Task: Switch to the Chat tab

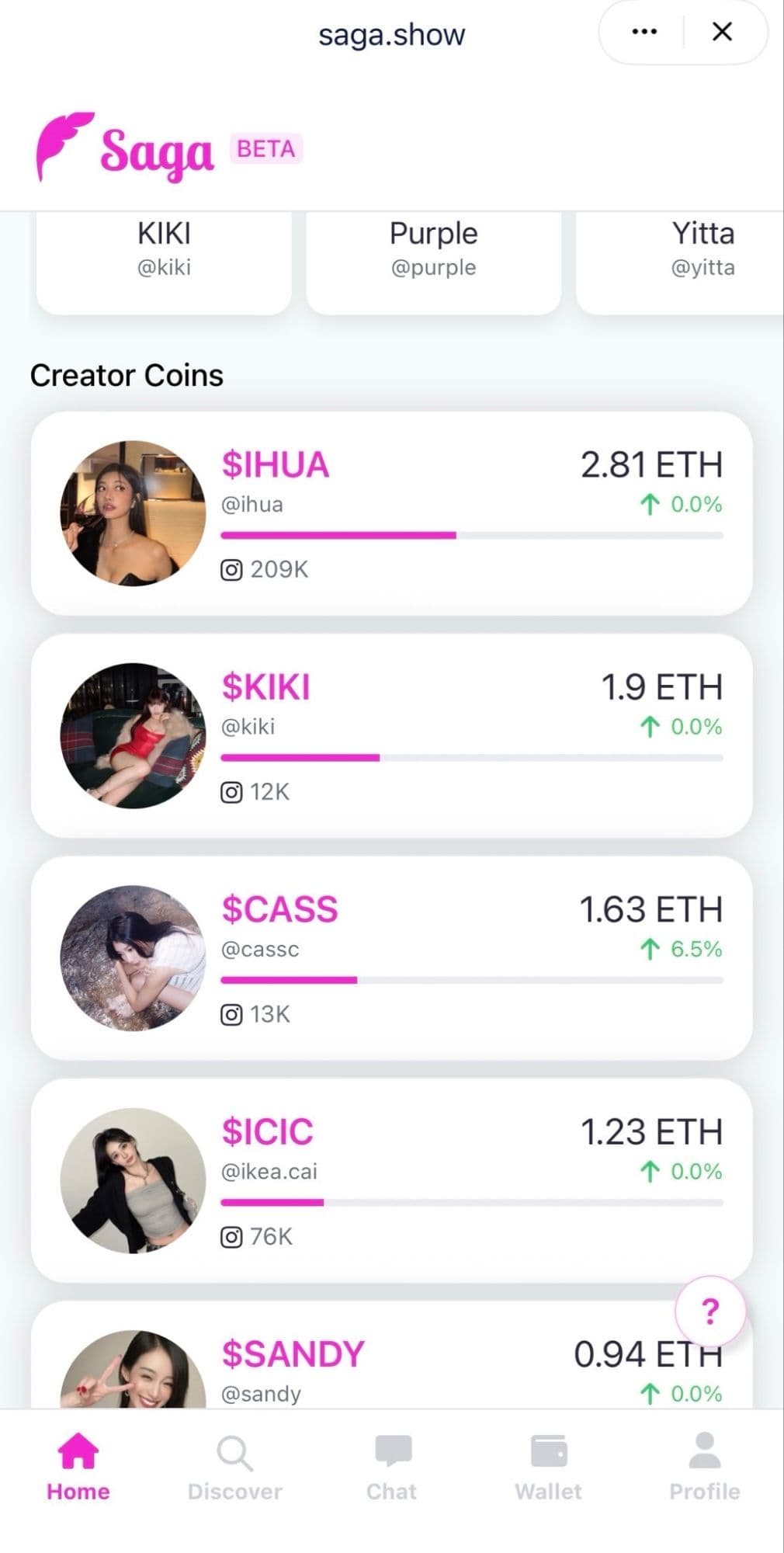Action: point(392,1468)
